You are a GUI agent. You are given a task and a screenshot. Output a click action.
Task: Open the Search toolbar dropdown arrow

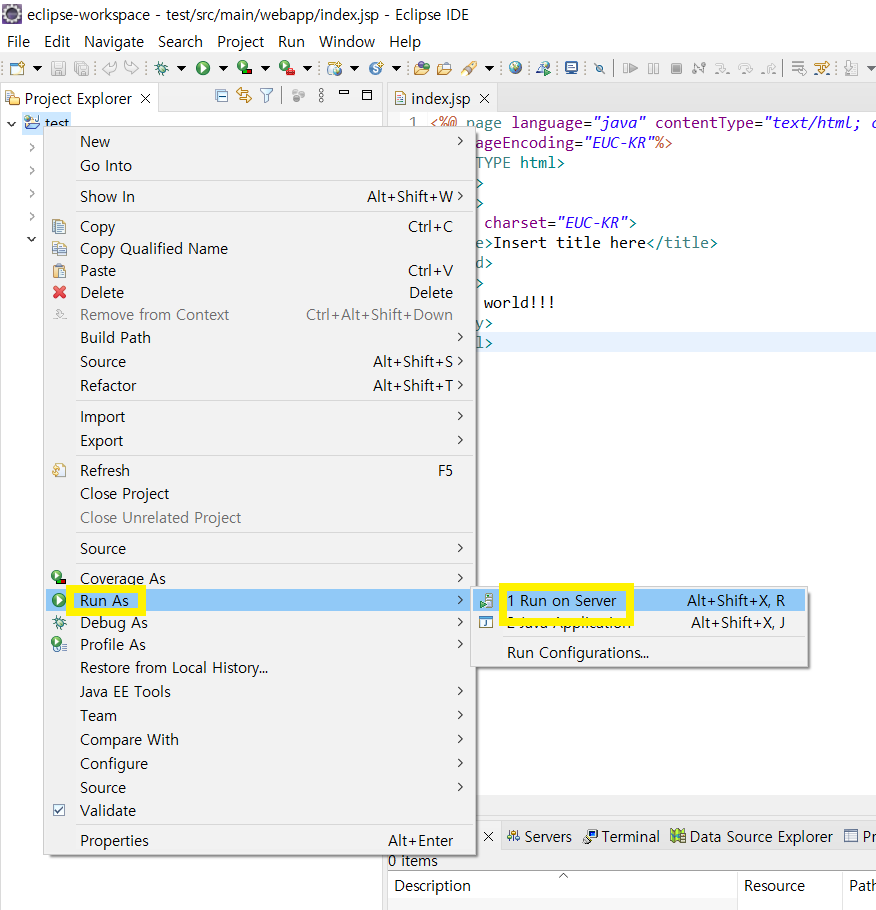tap(489, 68)
